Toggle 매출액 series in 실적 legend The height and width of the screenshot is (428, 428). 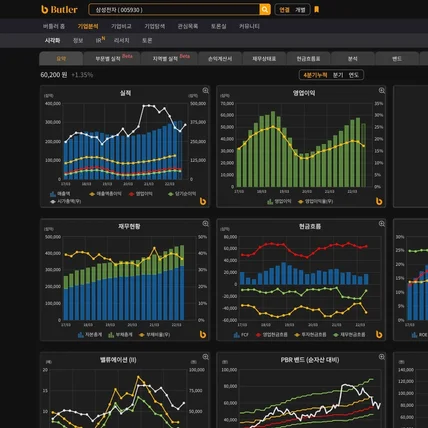[60, 194]
